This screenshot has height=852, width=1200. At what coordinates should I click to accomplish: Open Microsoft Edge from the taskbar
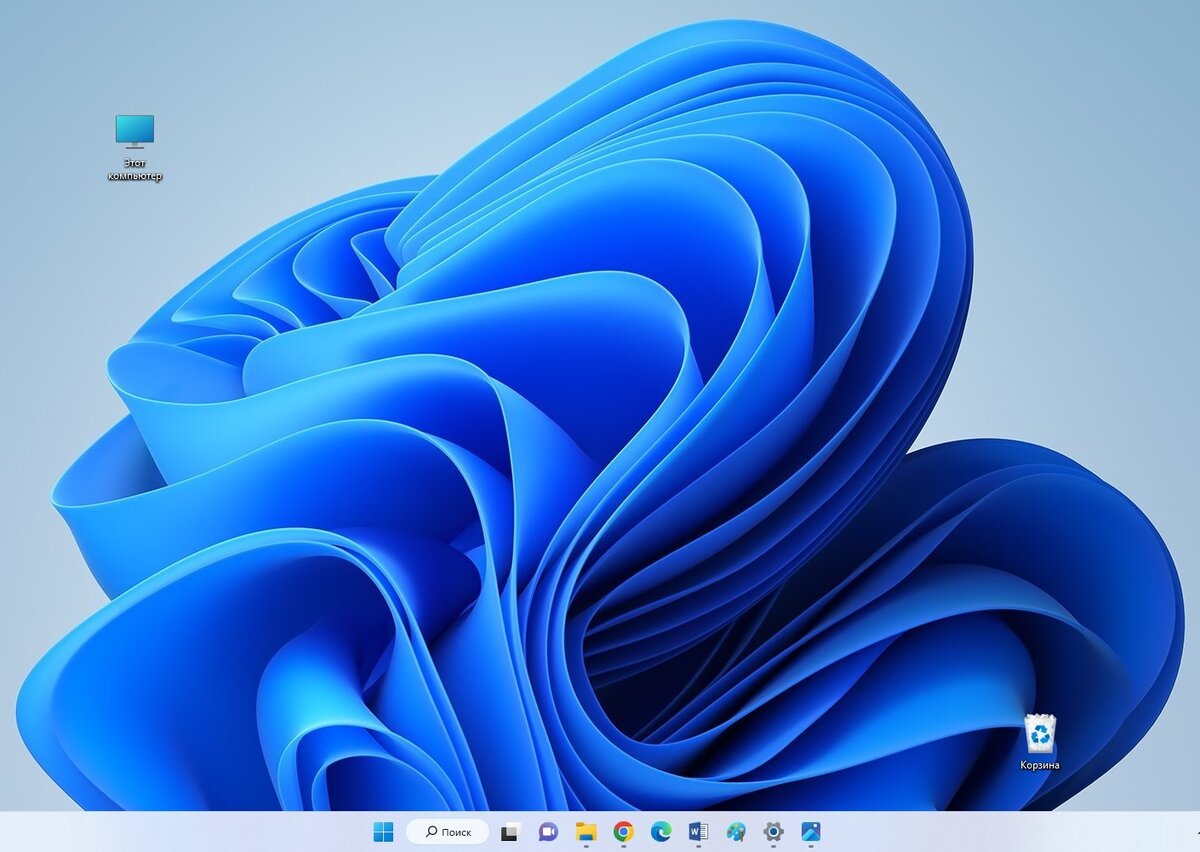coord(661,832)
